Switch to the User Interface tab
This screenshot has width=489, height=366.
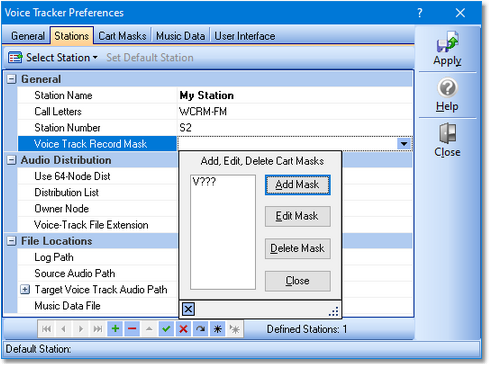(x=245, y=36)
